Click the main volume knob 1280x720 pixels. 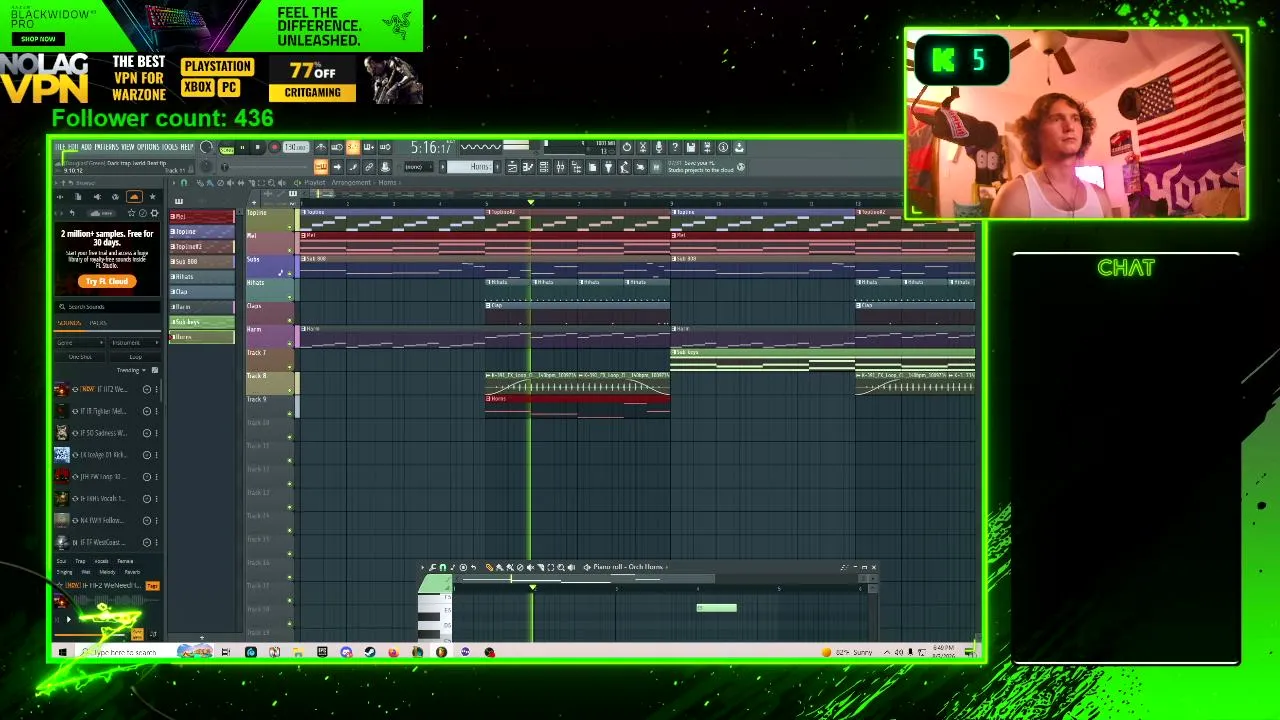[207, 148]
